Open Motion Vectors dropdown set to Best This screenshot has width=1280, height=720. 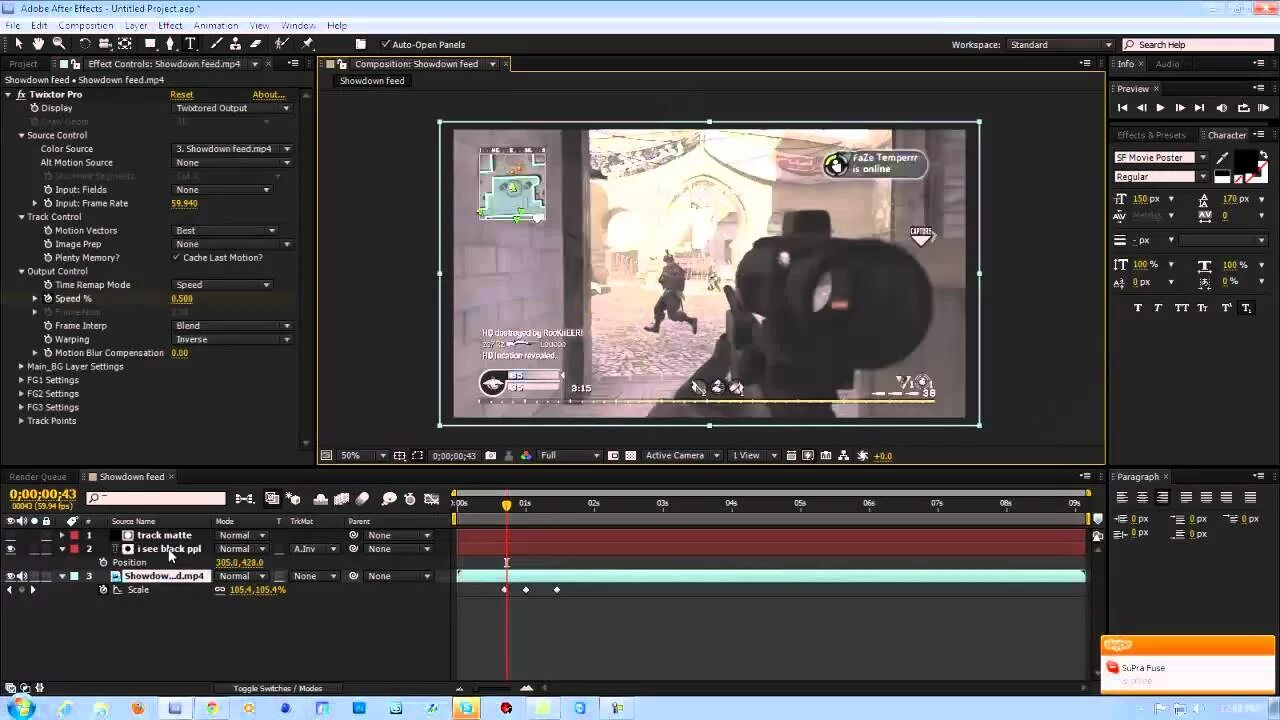pos(225,231)
